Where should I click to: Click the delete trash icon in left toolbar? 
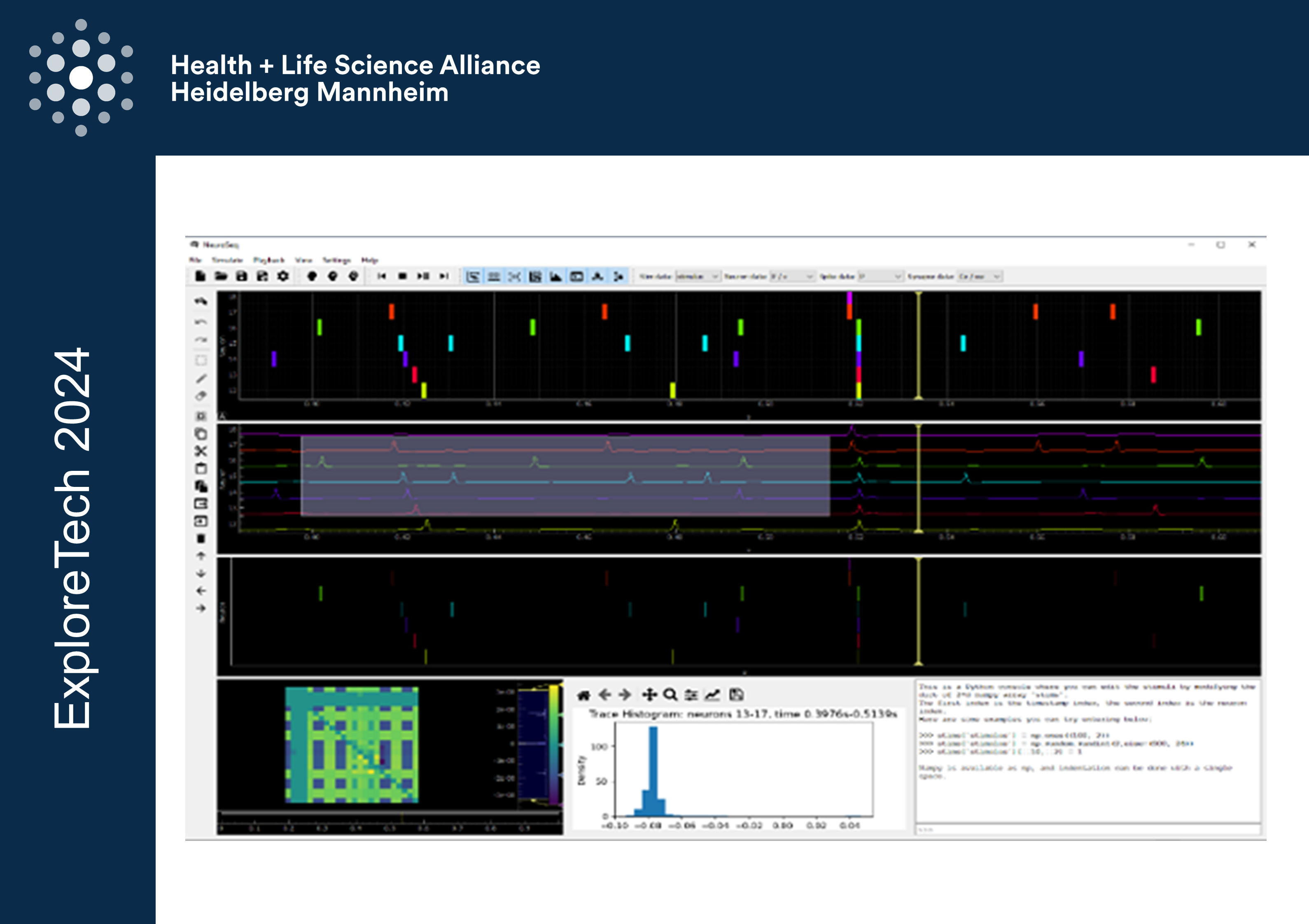tap(201, 539)
